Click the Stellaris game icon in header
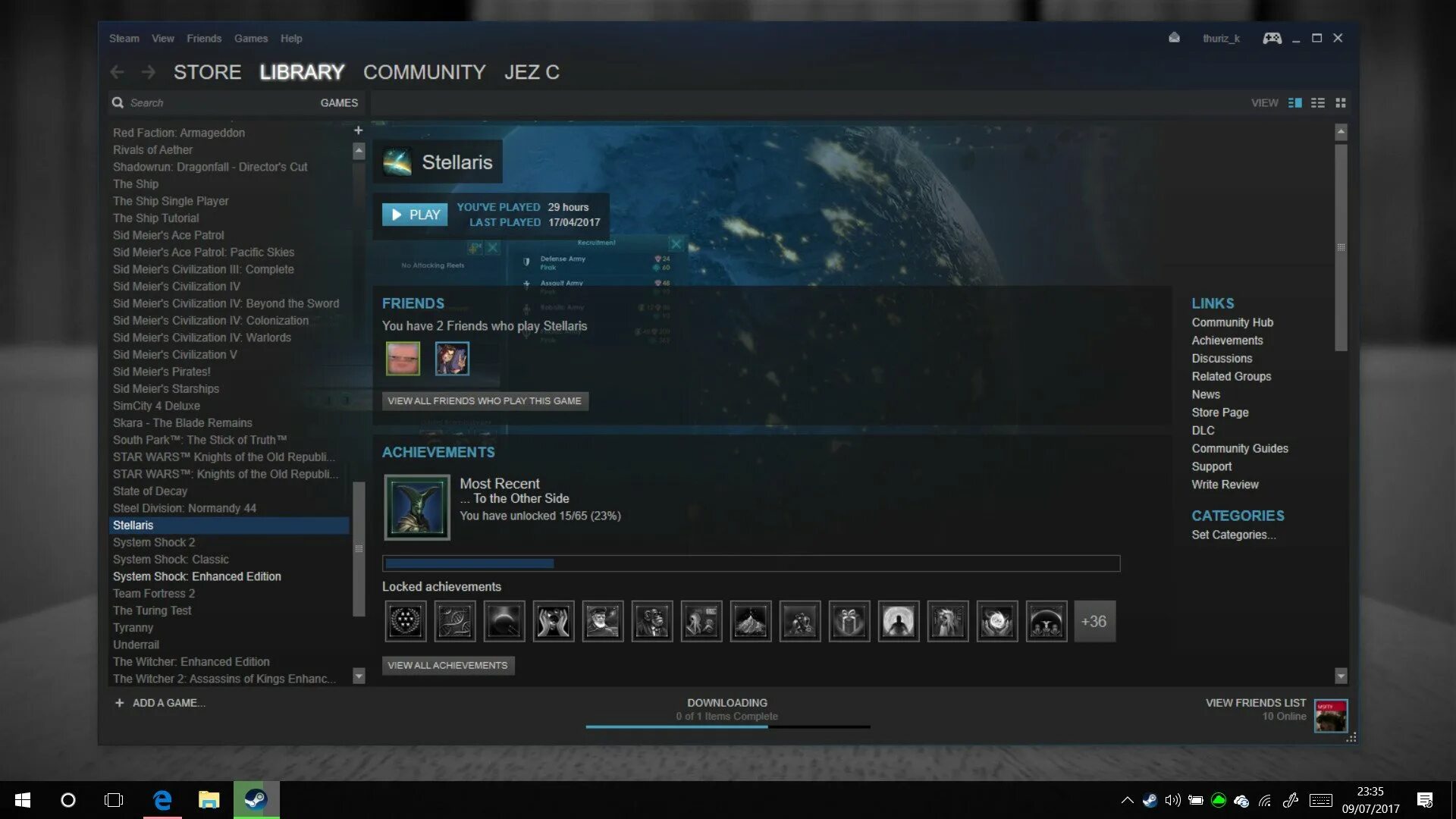 pyautogui.click(x=397, y=162)
